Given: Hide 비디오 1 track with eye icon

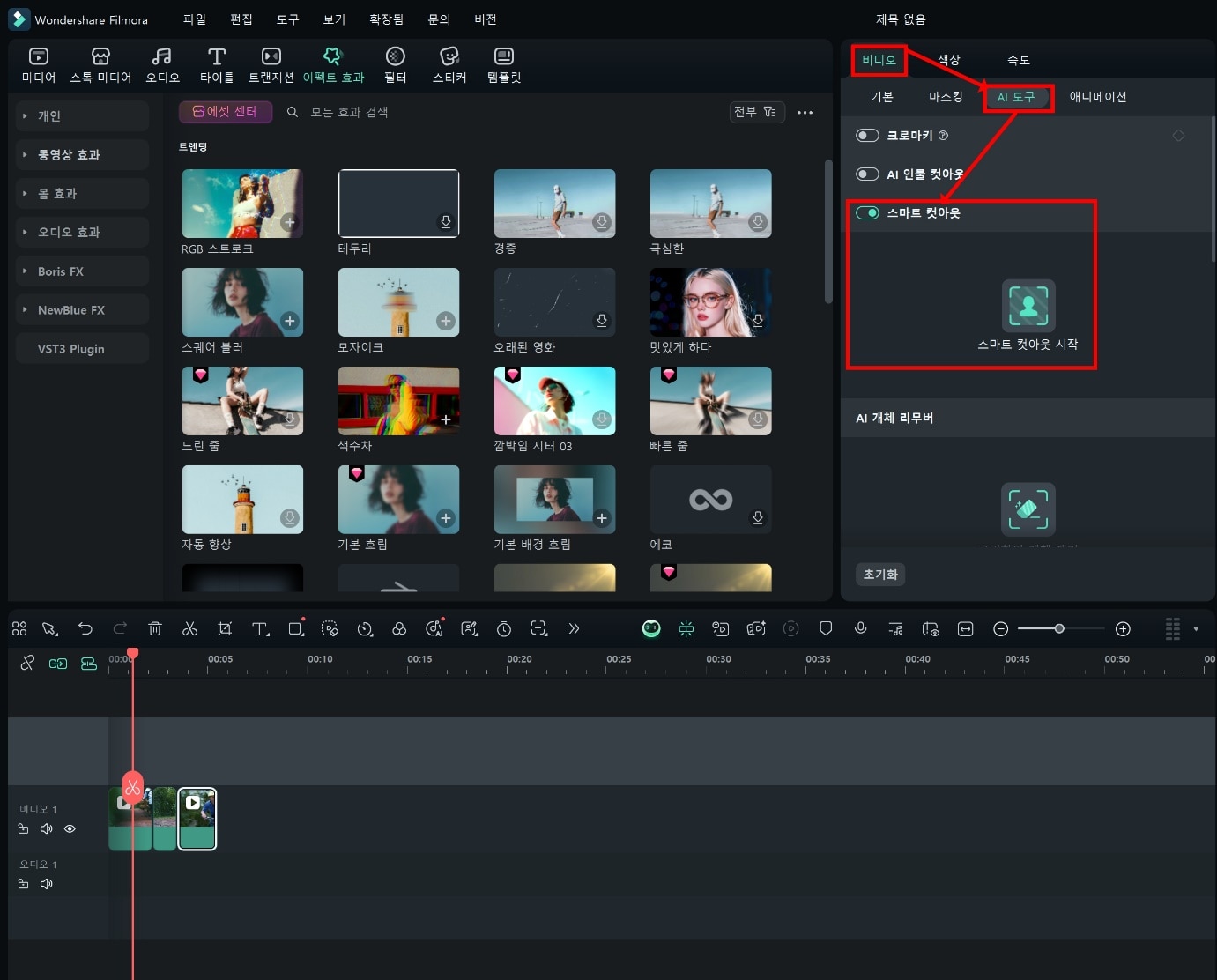Looking at the screenshot, I should (70, 828).
